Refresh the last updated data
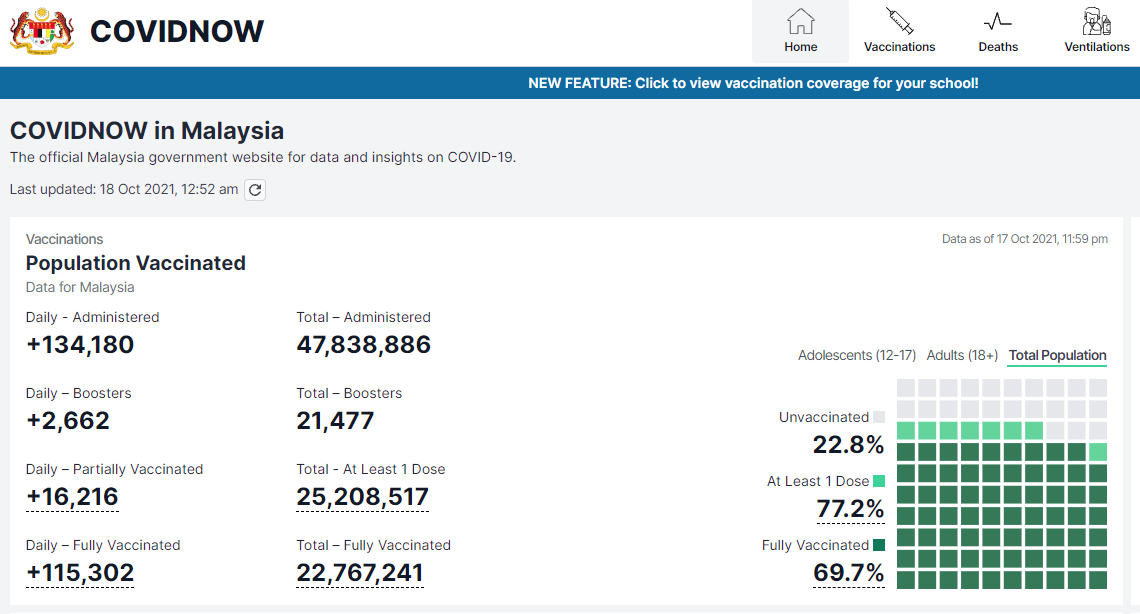This screenshot has height=614, width=1140. [255, 190]
